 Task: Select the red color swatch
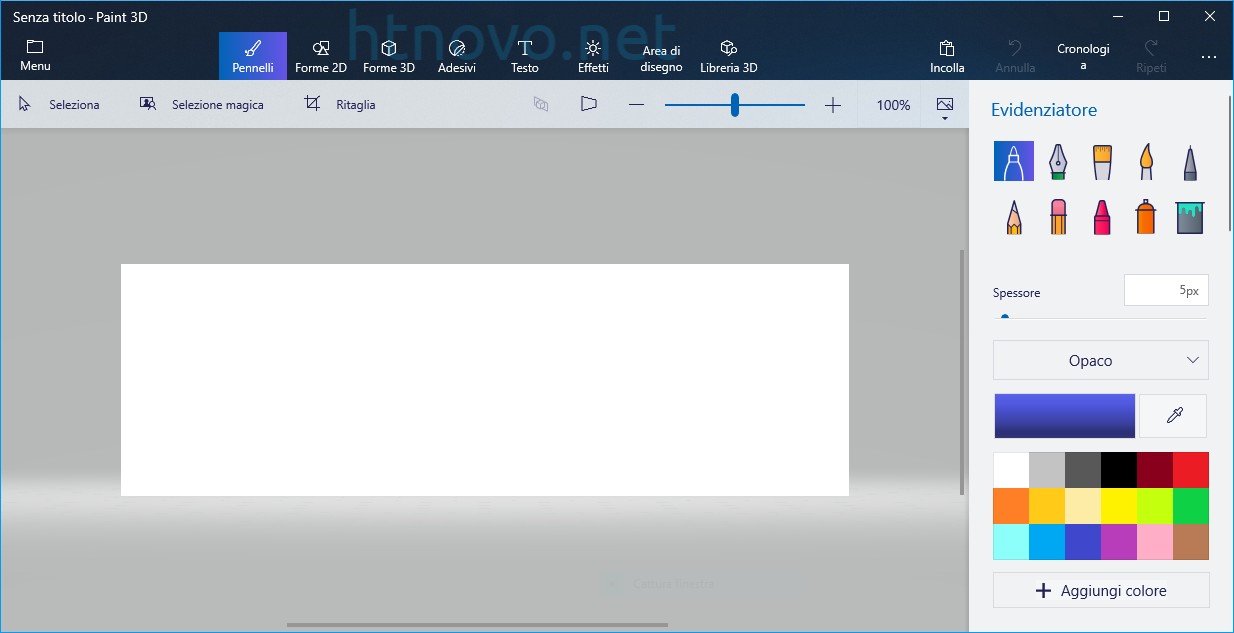pyautogui.click(x=1191, y=468)
